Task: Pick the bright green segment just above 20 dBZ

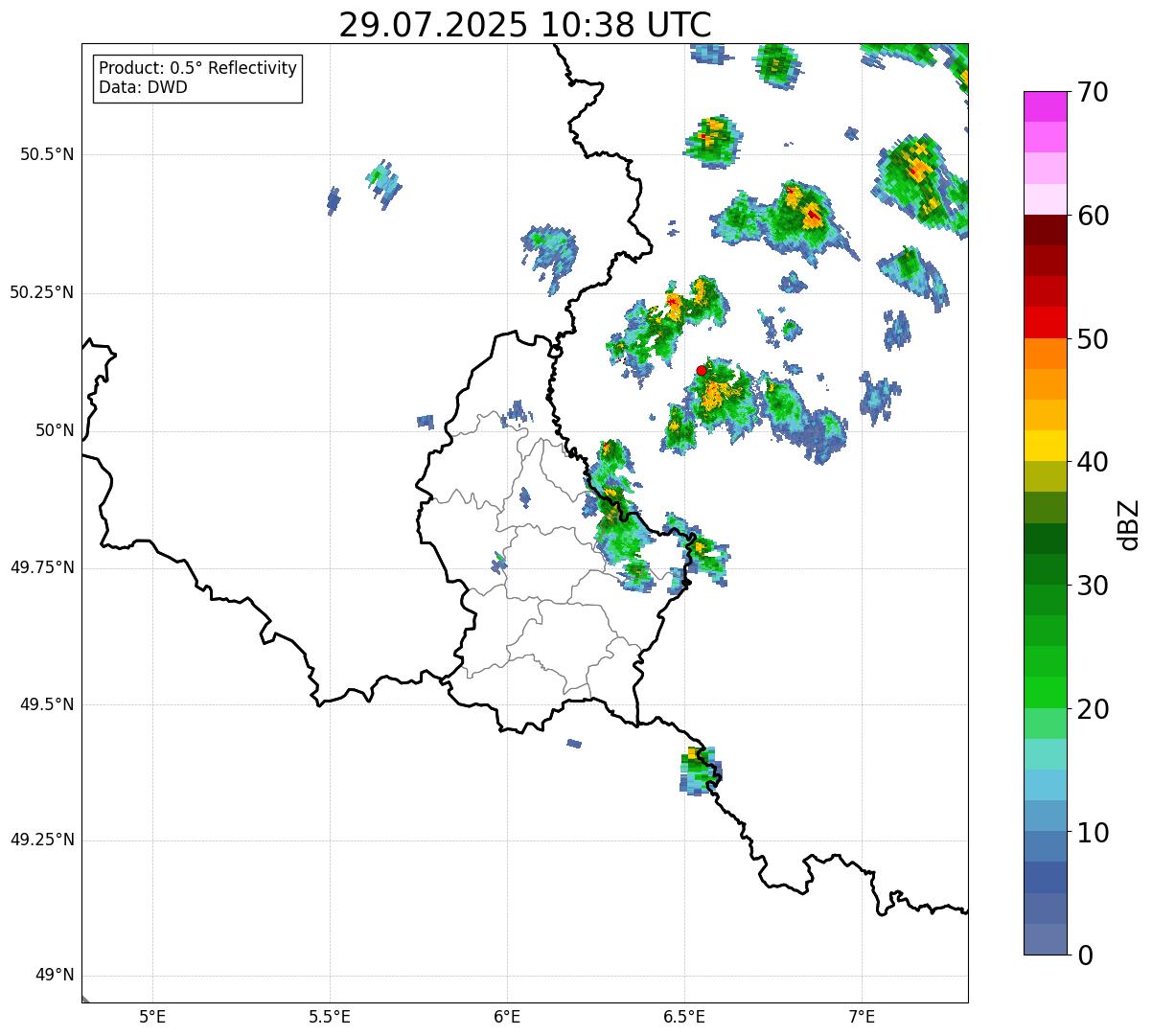Action: click(1046, 693)
